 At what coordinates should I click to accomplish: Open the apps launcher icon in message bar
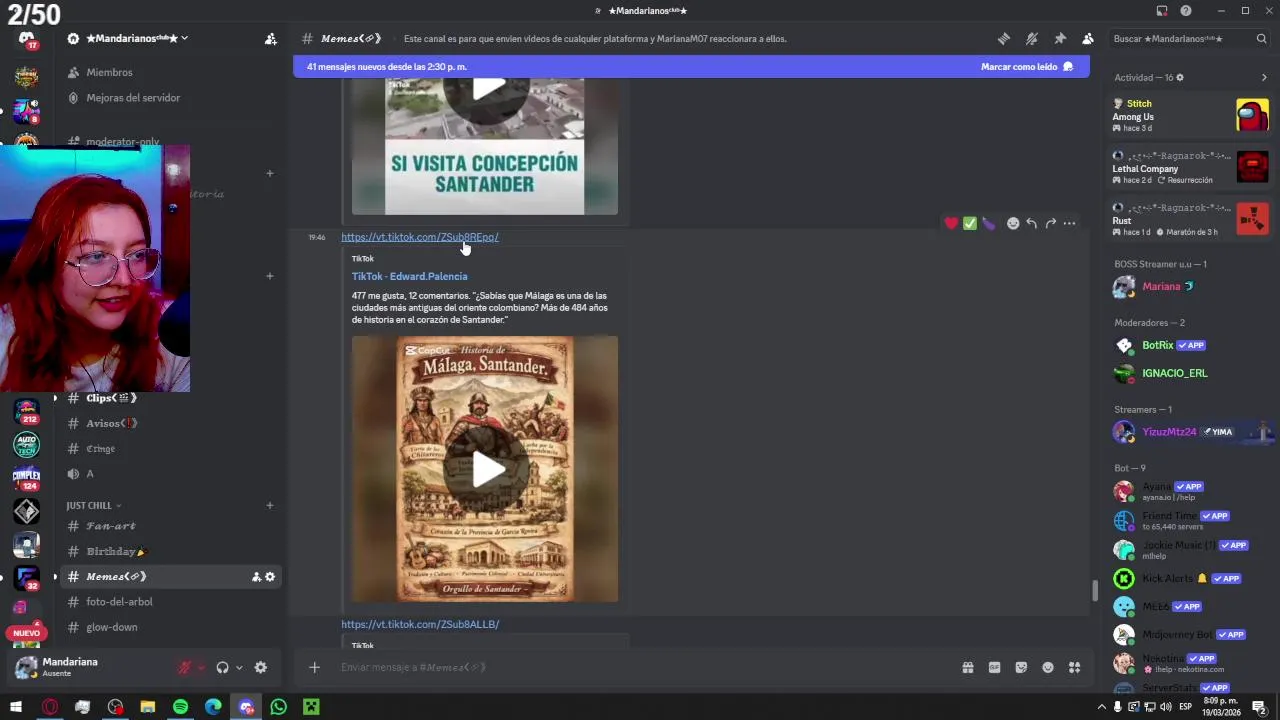point(1075,667)
